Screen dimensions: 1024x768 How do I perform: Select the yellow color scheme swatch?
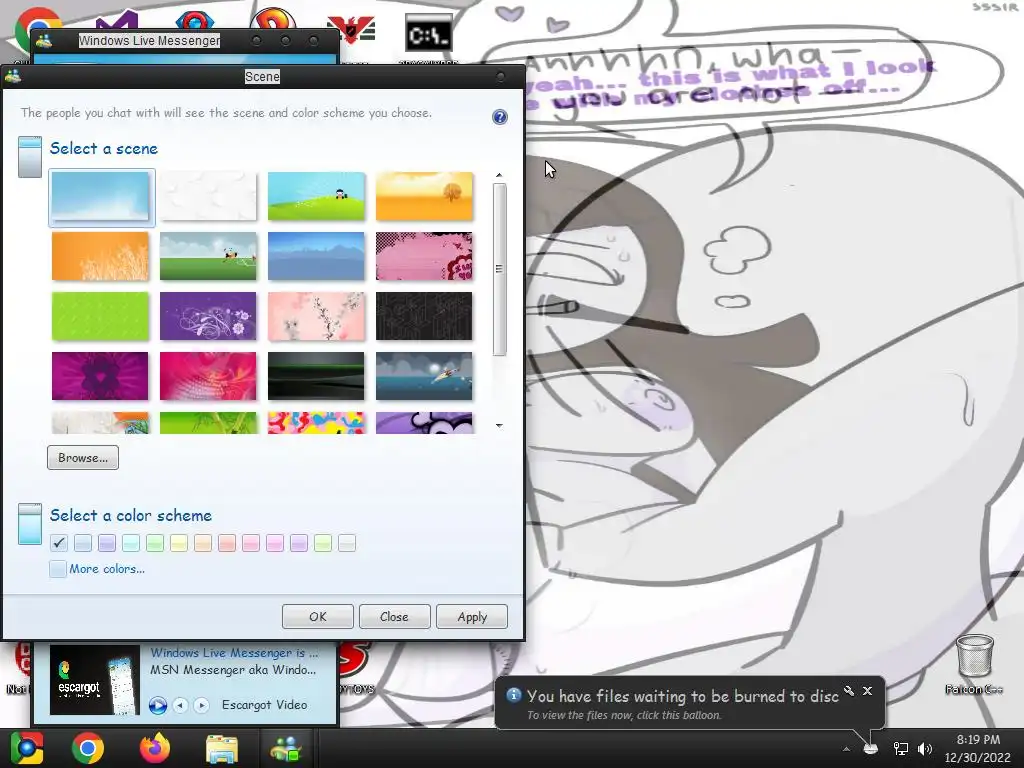[179, 543]
